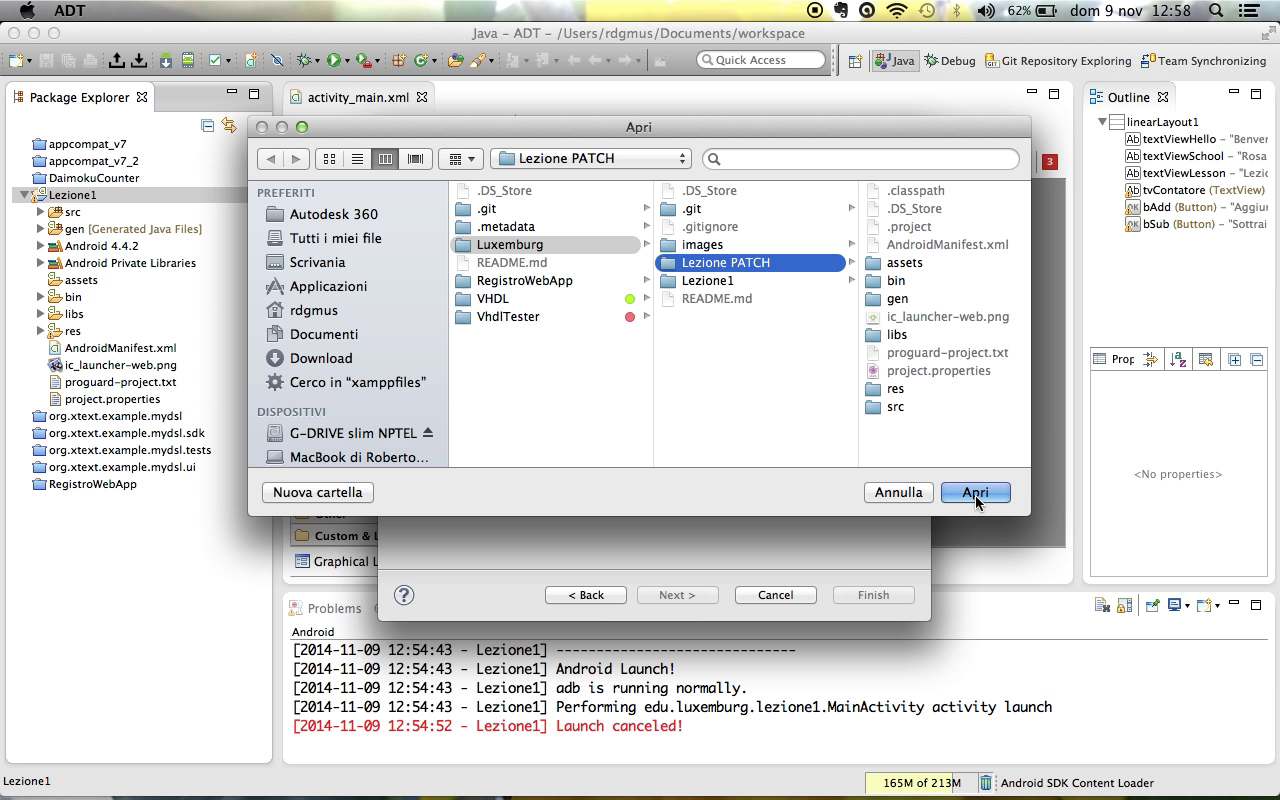Viewport: 1280px width, 800px height.
Task: Click the red error marker with number 3
Action: (1050, 161)
